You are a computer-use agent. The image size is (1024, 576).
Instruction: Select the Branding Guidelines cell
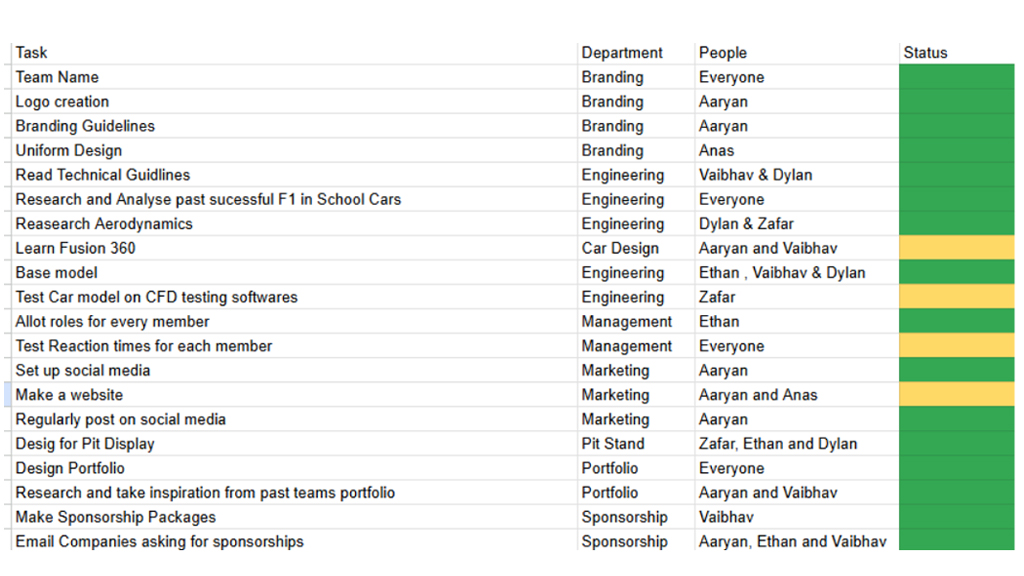pyautogui.click(x=295, y=126)
